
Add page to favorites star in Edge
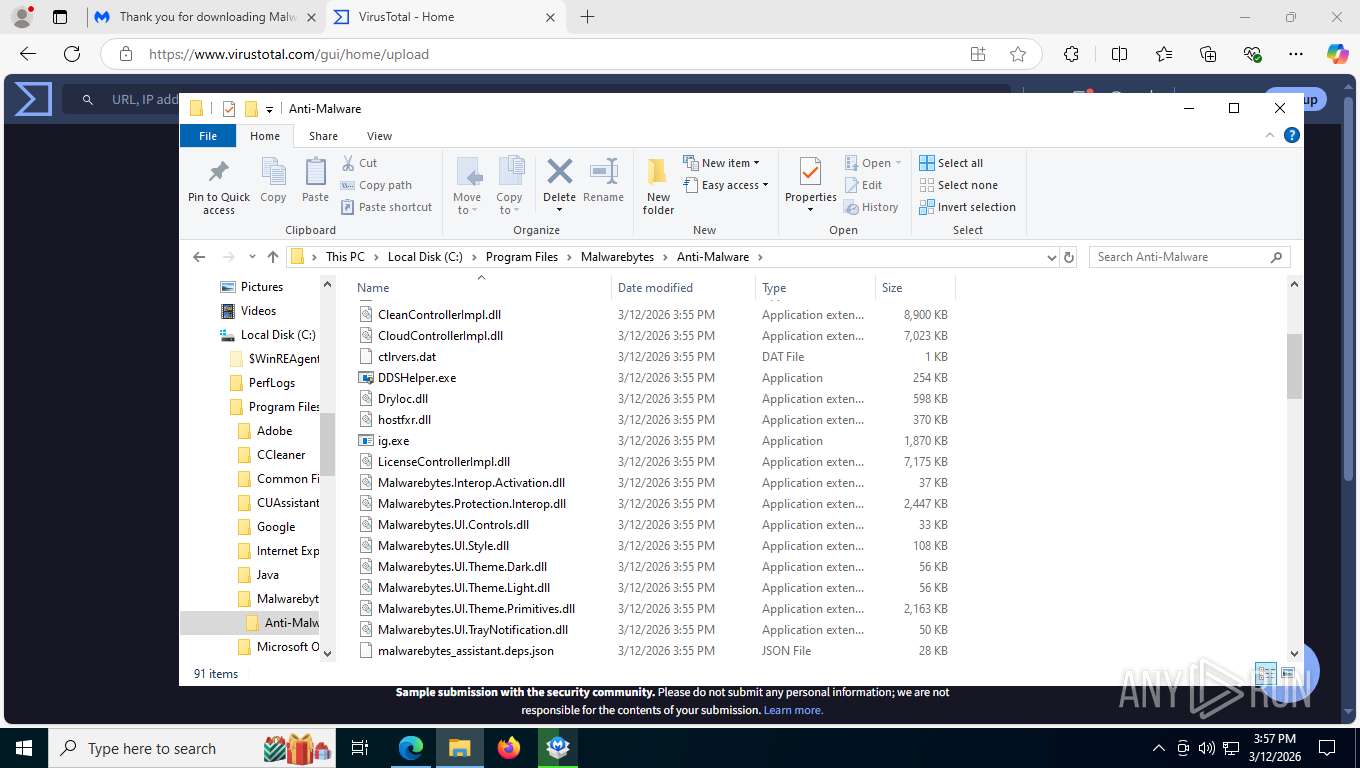1018,54
